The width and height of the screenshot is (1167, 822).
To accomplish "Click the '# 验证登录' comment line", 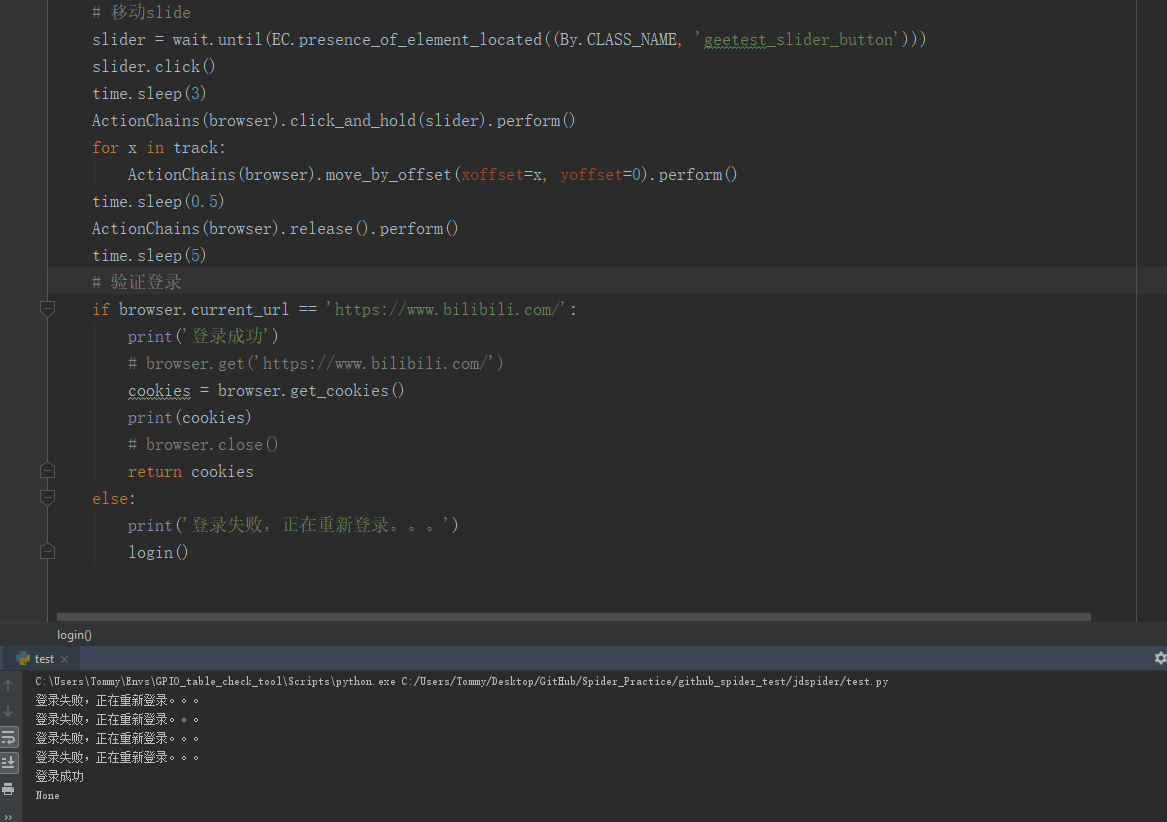I will 137,282.
